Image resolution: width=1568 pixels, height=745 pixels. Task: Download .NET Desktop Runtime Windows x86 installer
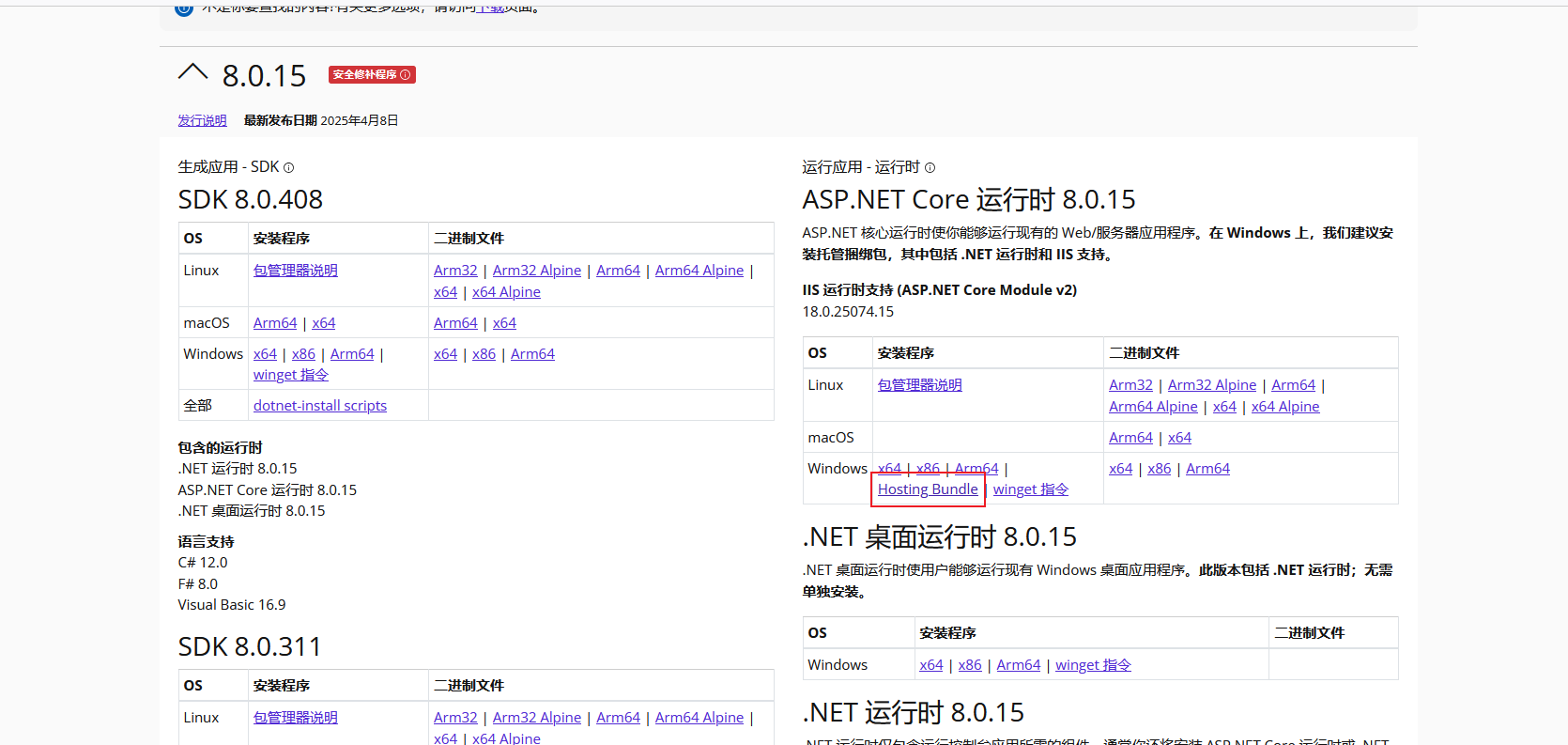tap(970, 665)
